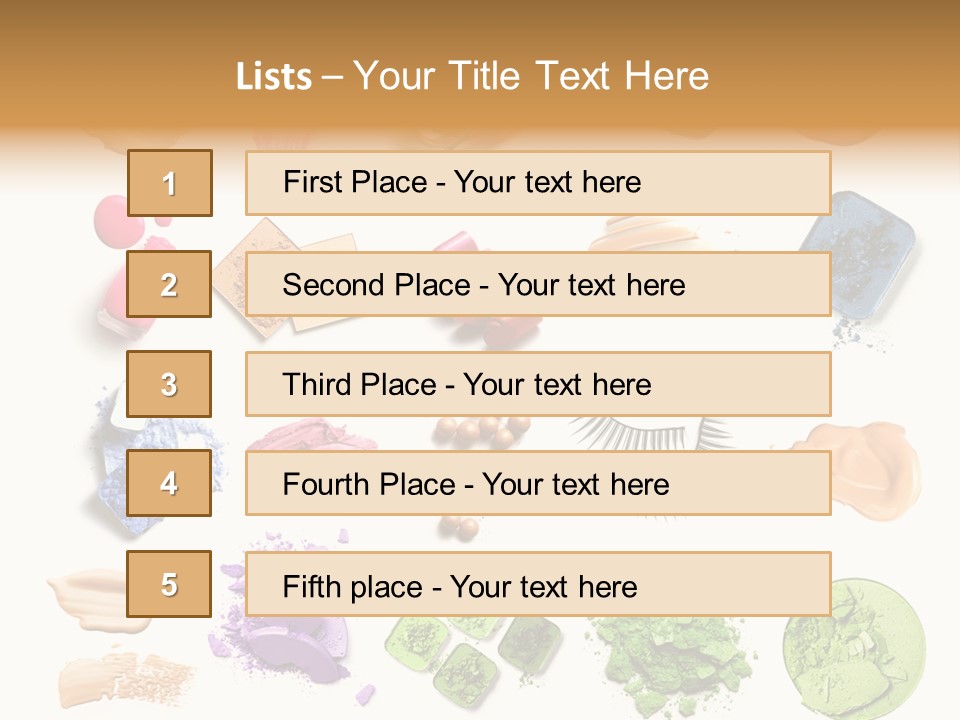Select the number 1 box
This screenshot has height=720, width=960.
coord(170,183)
